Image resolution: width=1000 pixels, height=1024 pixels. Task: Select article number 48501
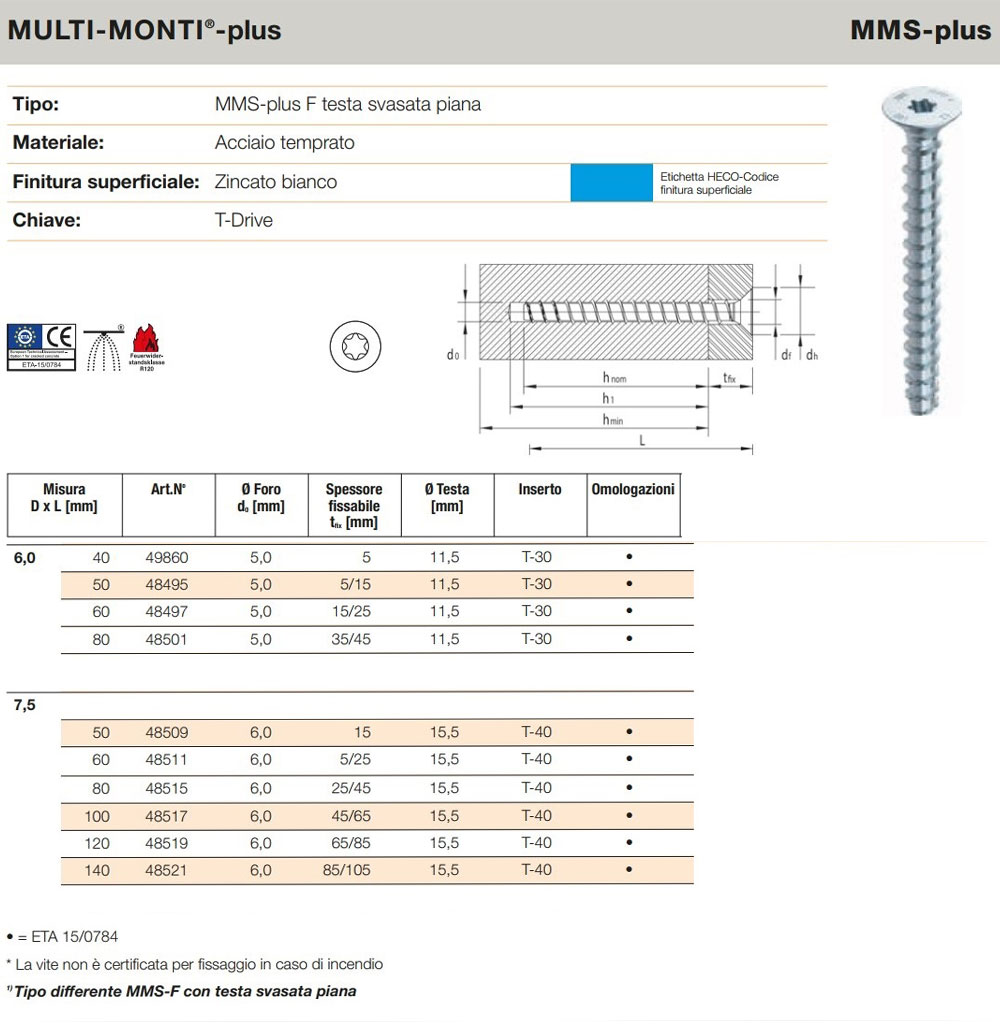tap(166, 639)
